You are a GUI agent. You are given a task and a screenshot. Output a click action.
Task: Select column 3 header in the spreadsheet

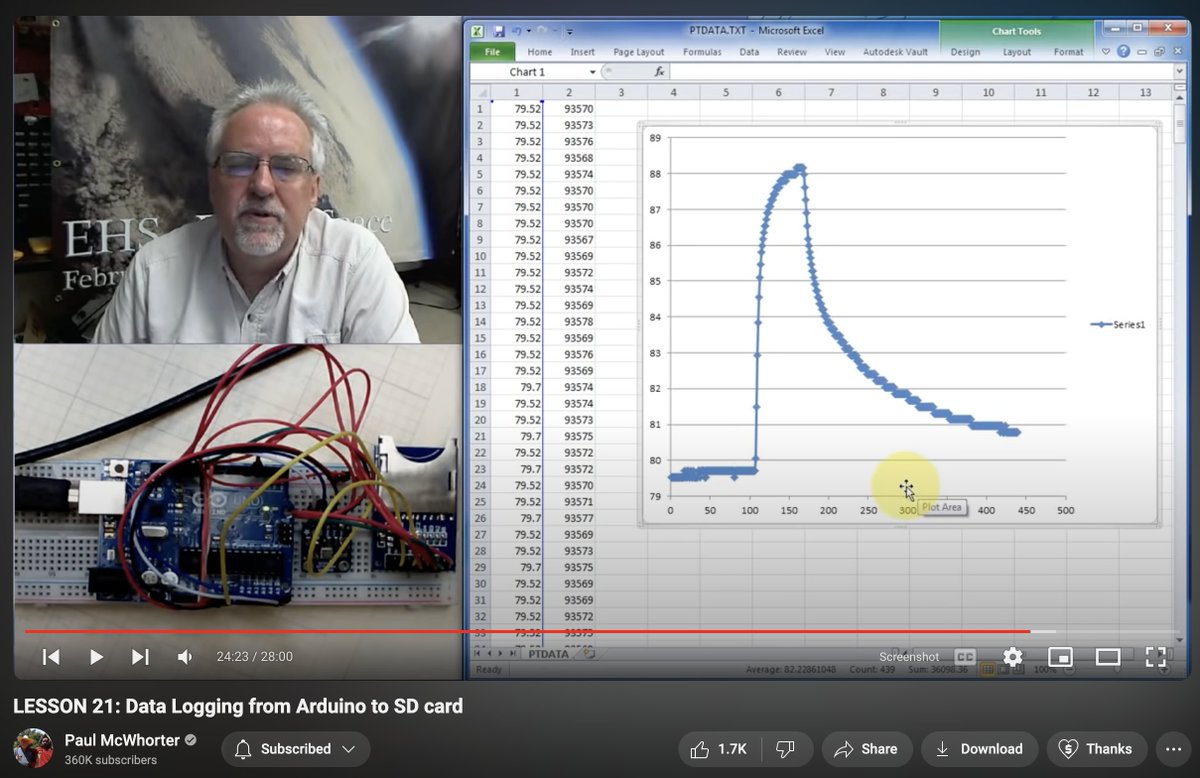[620, 92]
